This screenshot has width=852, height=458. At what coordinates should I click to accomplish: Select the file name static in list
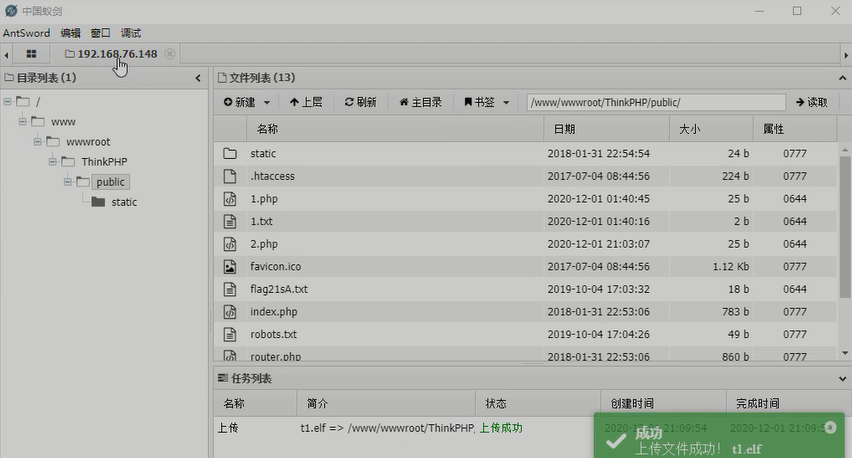point(263,154)
